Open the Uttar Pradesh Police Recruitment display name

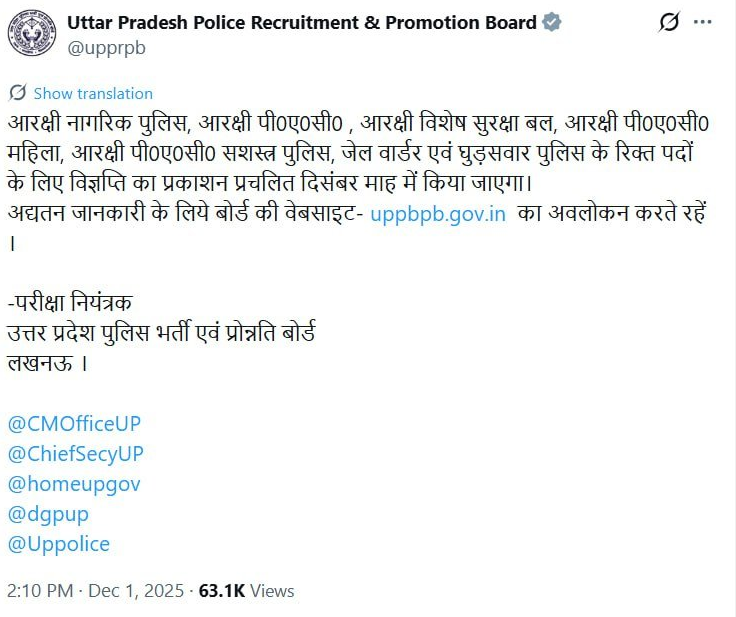pos(302,22)
